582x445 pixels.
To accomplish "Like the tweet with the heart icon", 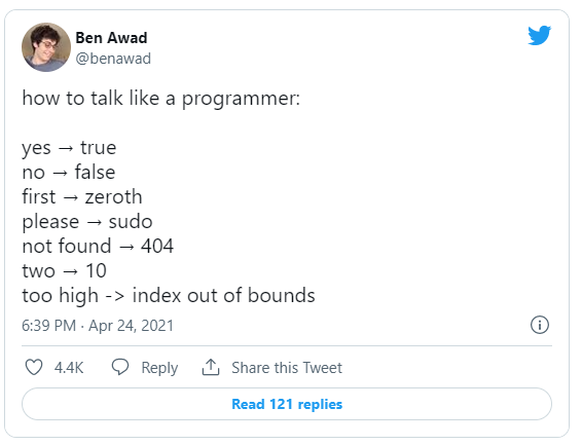I will point(34,367).
